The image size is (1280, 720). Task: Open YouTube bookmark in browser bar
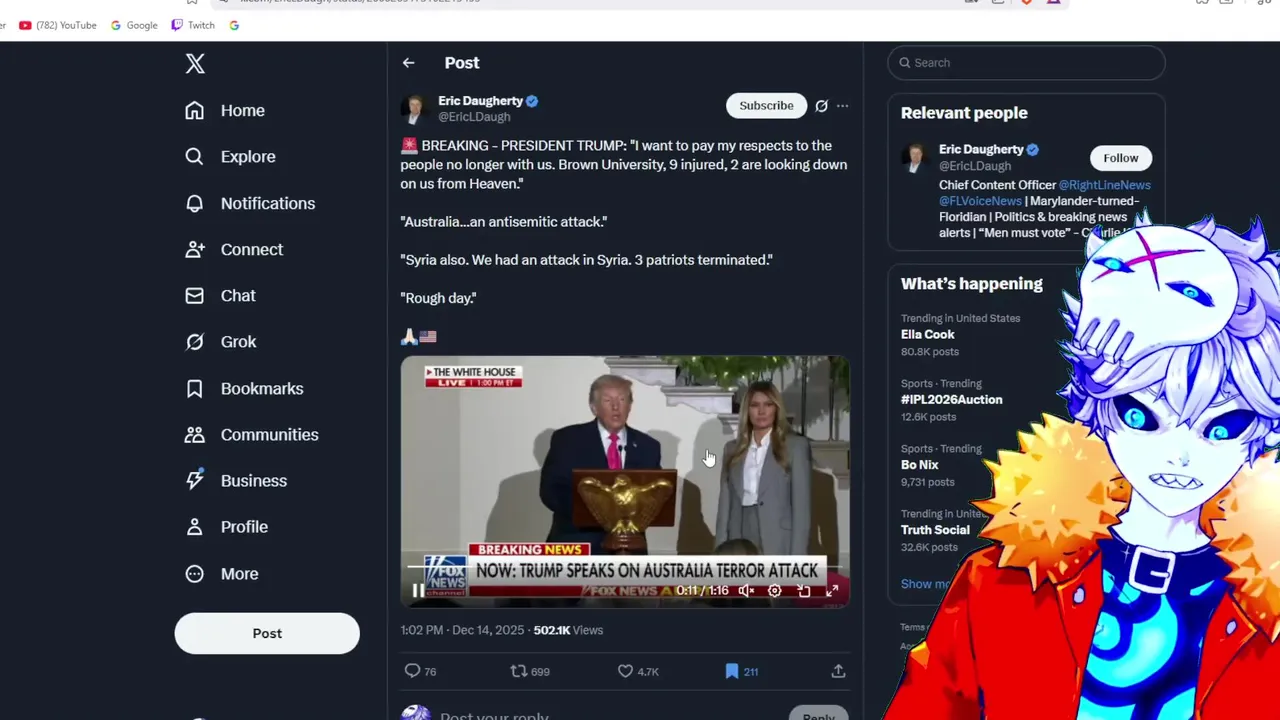click(x=58, y=25)
